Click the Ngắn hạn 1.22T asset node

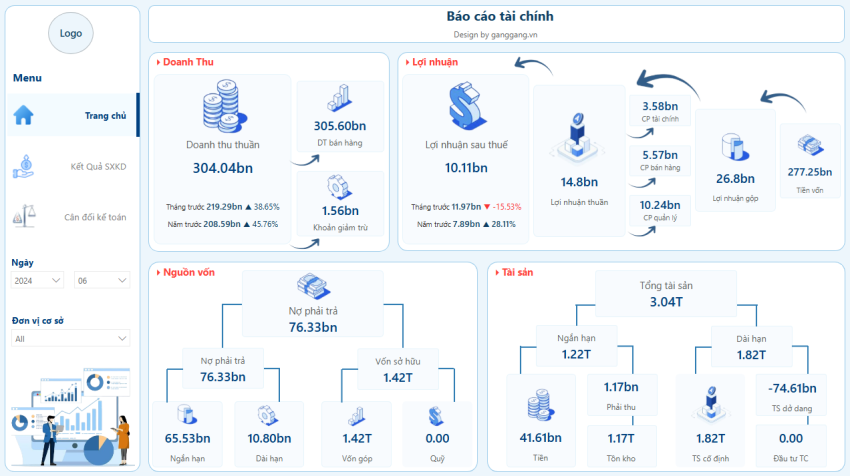[x=576, y=346]
